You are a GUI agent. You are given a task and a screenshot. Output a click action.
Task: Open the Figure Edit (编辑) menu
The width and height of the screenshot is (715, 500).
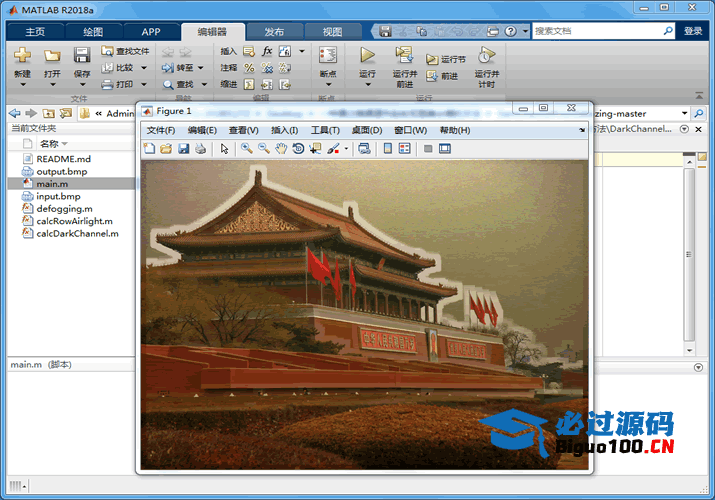pos(202,130)
